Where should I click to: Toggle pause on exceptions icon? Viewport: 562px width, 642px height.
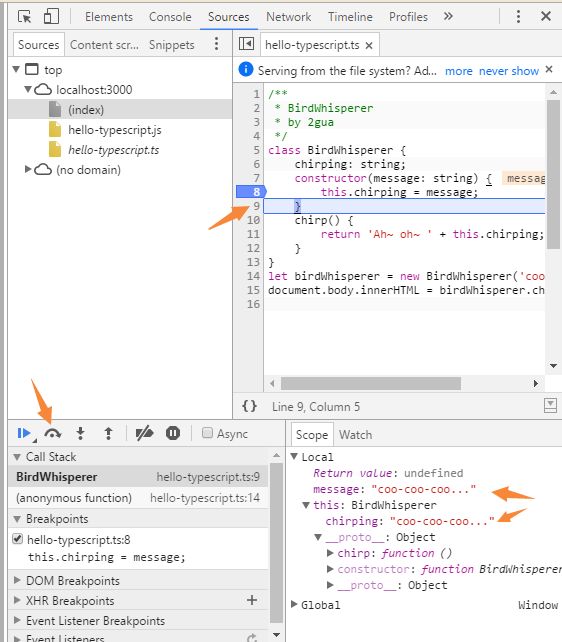tap(173, 433)
